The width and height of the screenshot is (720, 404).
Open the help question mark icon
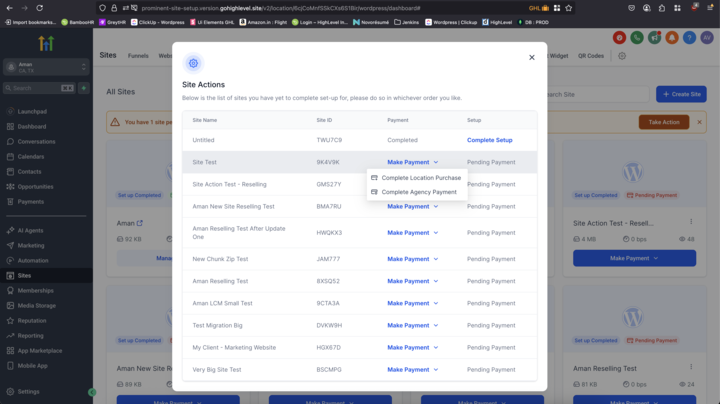tap(689, 38)
